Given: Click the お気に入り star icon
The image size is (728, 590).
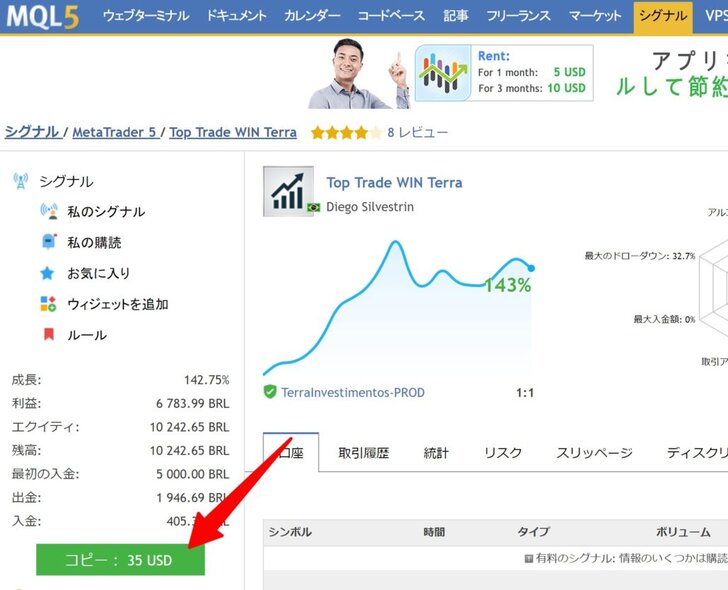Looking at the screenshot, I should [x=47, y=273].
